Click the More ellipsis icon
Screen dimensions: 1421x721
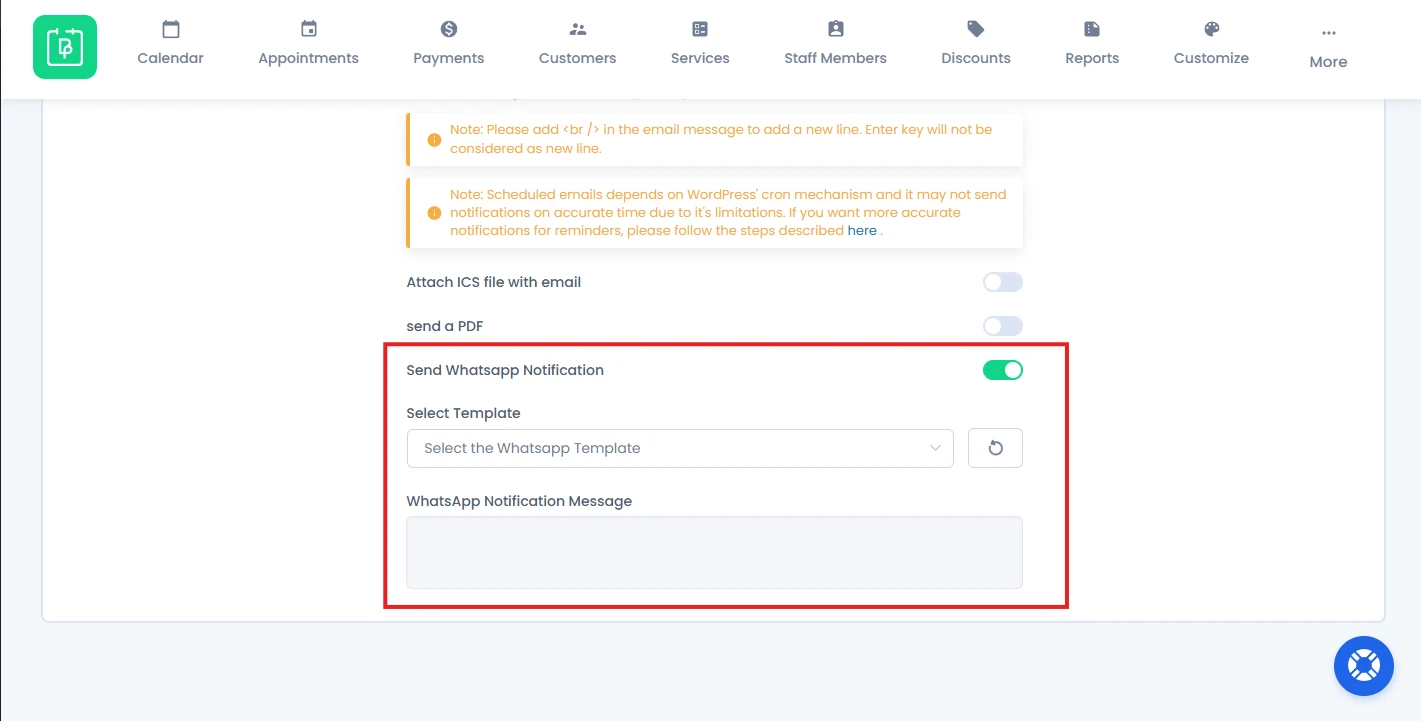click(x=1329, y=33)
